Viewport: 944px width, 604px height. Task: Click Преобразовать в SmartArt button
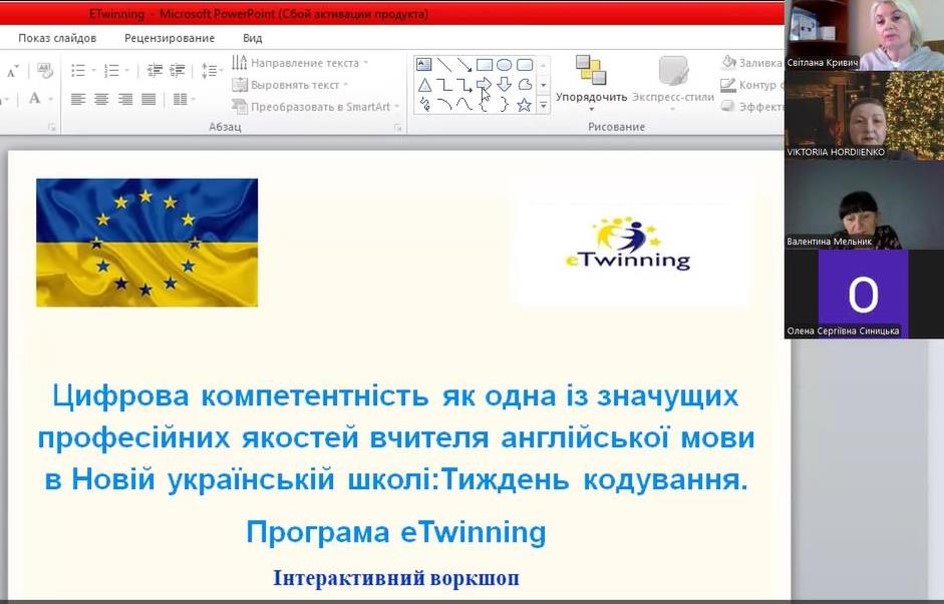point(315,107)
